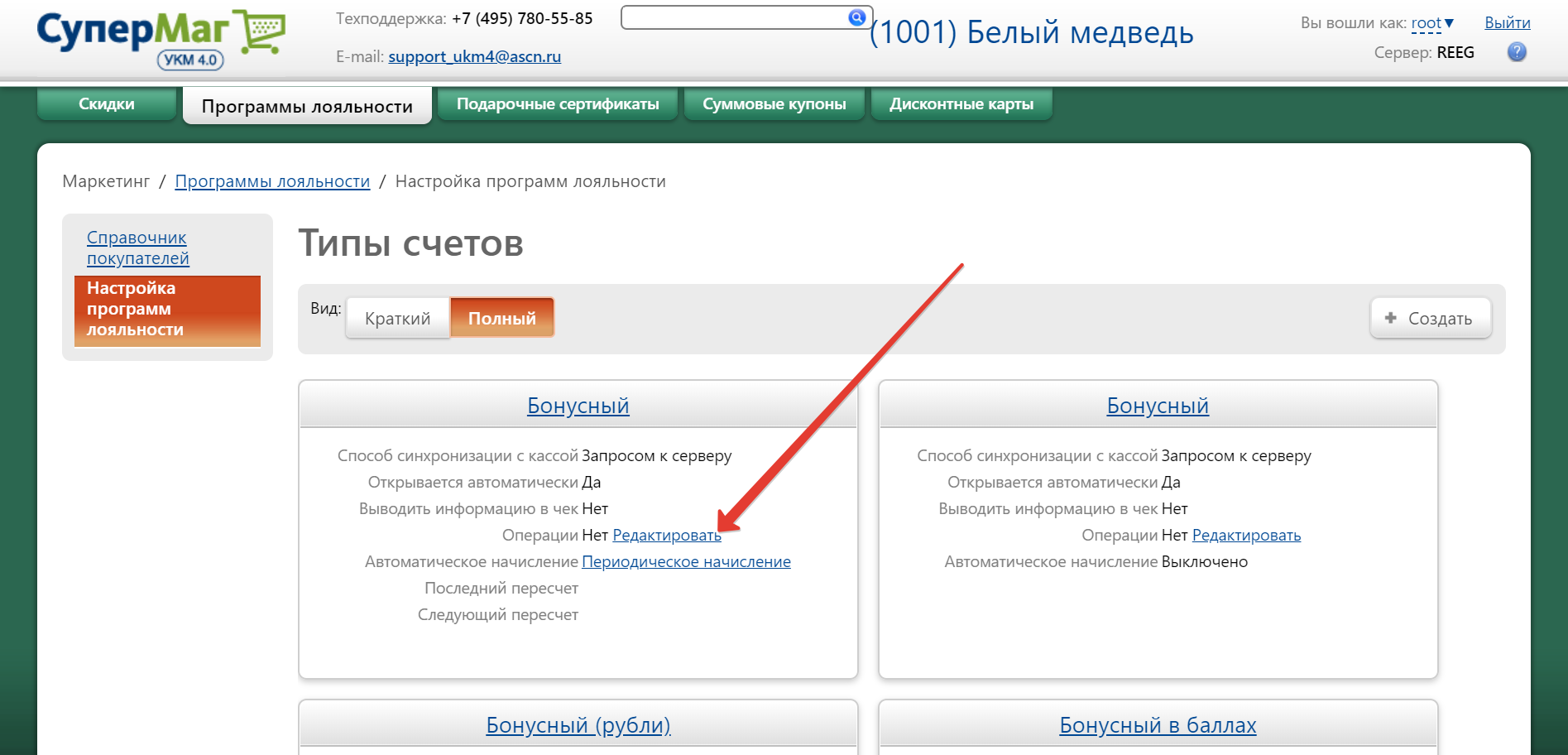The width and height of the screenshot is (1568, 755).
Task: Open the support_ukm4@ascn.ru email link
Action: (474, 56)
